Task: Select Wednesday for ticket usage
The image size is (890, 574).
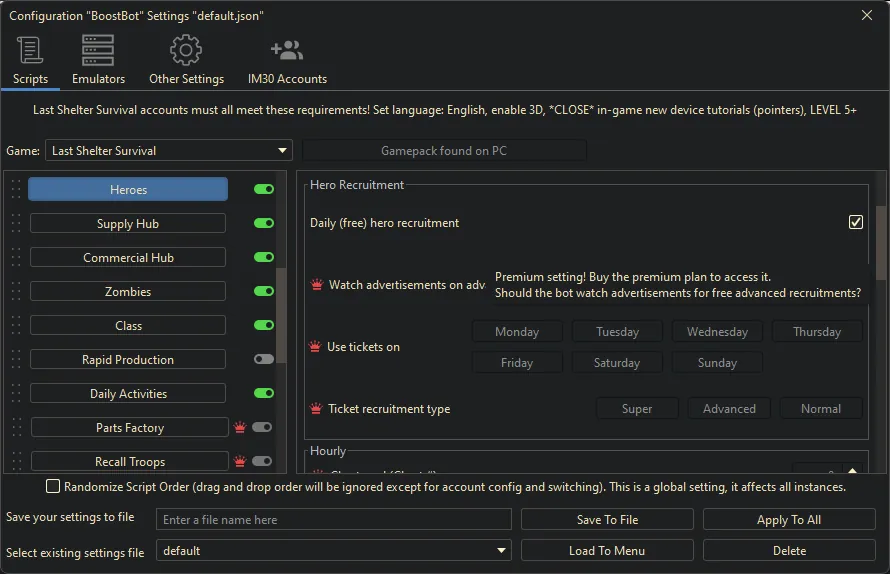Action: [717, 331]
